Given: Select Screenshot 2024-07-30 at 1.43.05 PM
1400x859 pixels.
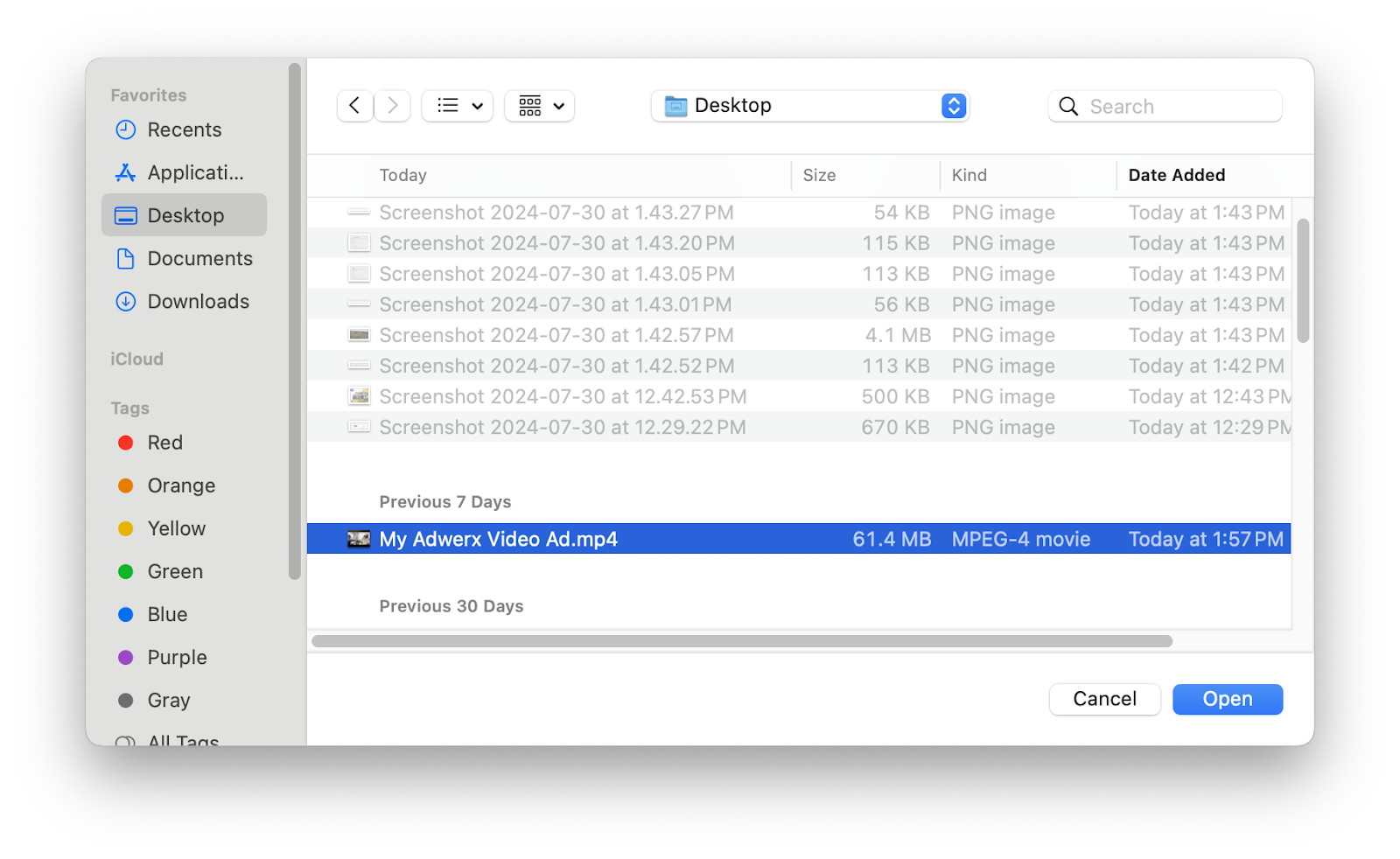Looking at the screenshot, I should [799, 274].
